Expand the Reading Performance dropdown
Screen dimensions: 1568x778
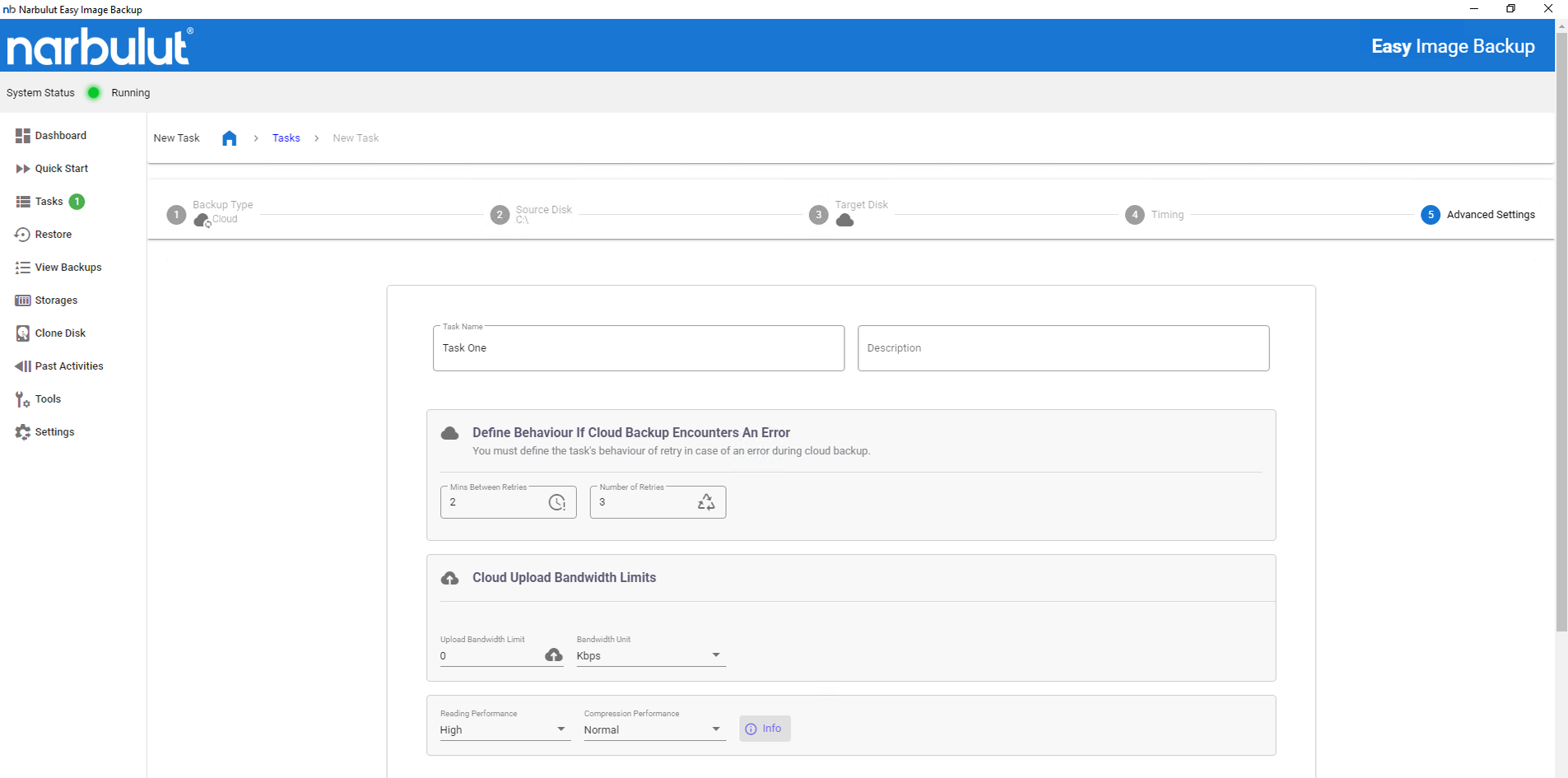point(504,729)
